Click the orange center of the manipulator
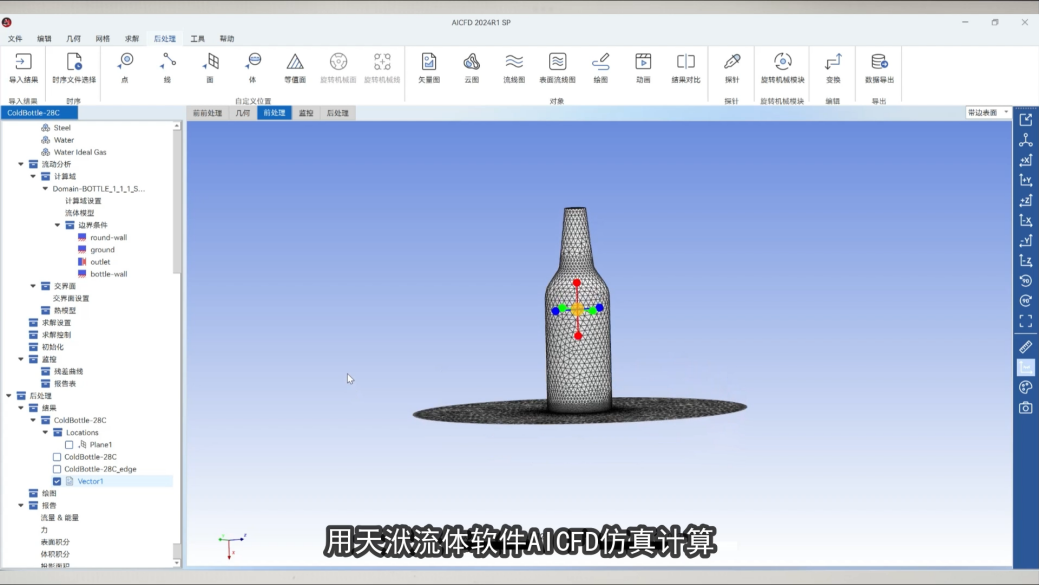 [x=577, y=309]
